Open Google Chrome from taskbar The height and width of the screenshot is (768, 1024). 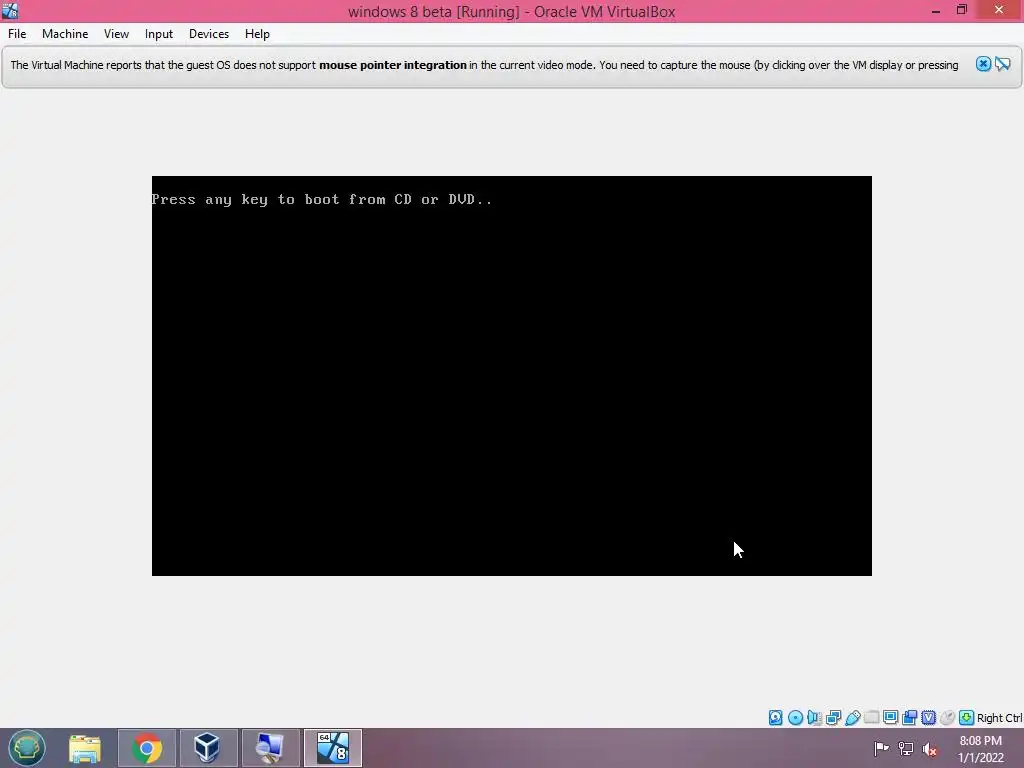[x=146, y=748]
